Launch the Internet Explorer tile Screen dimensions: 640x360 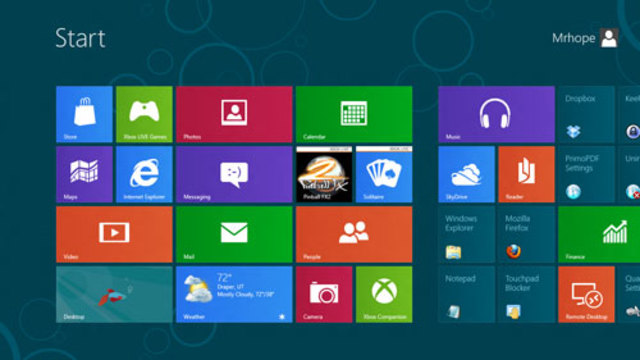[x=144, y=174]
